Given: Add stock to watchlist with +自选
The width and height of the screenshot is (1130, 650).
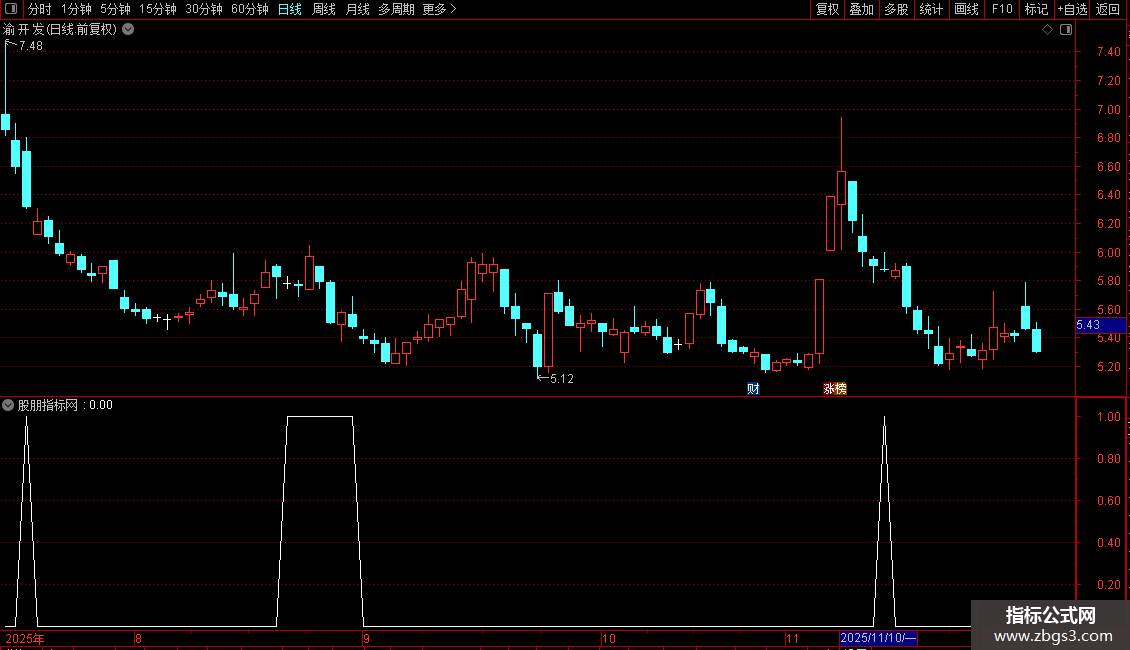Looking at the screenshot, I should click(1072, 9).
